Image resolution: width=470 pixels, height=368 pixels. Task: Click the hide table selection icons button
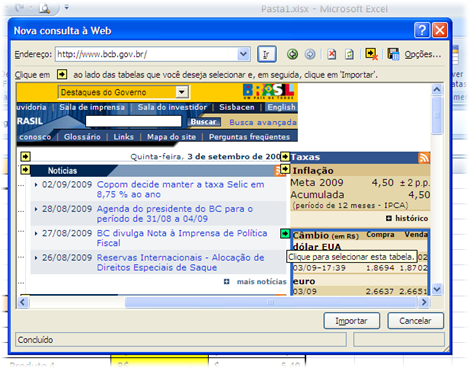(371, 54)
